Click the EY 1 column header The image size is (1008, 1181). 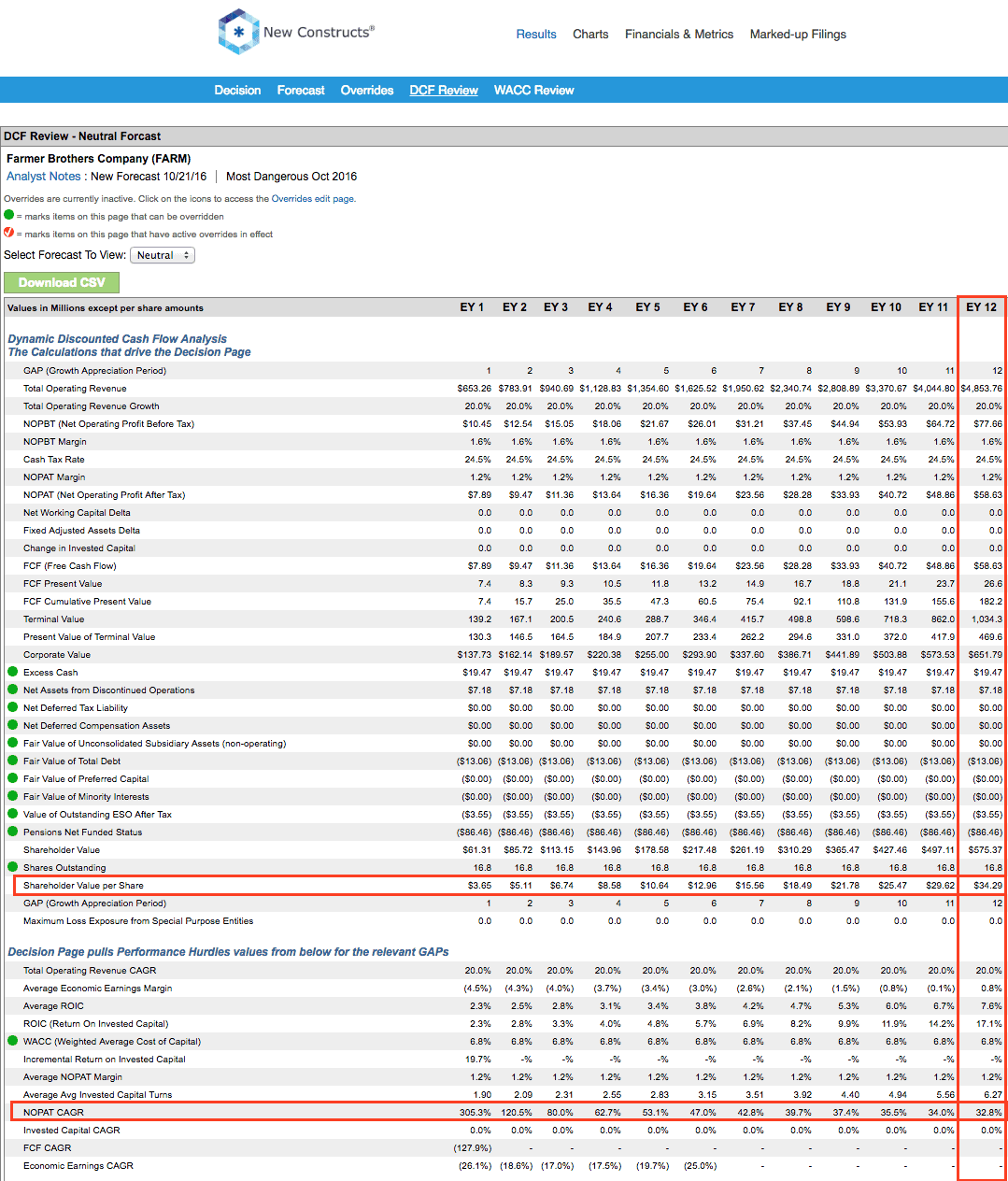click(x=472, y=307)
